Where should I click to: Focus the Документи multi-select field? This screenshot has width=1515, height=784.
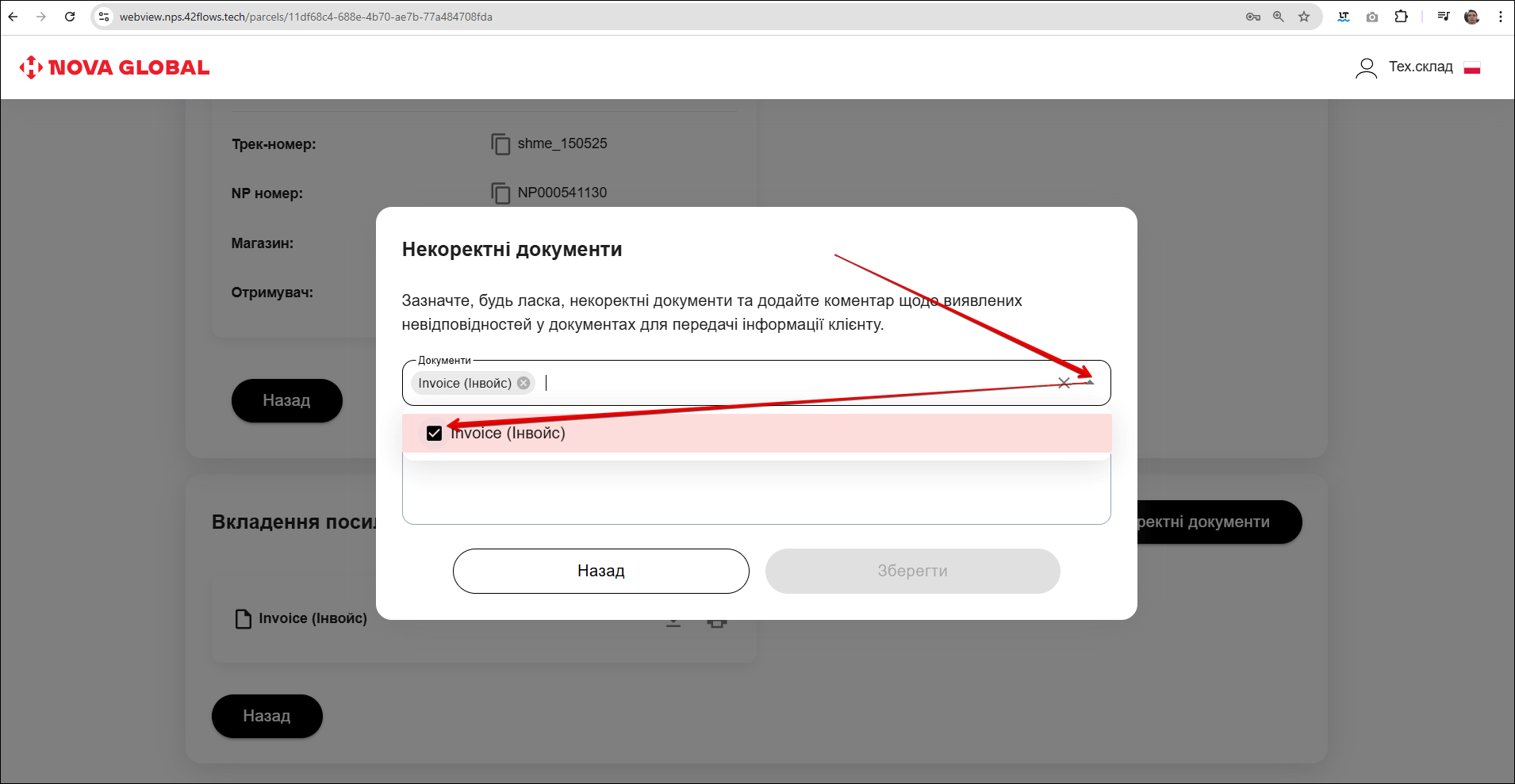point(793,383)
